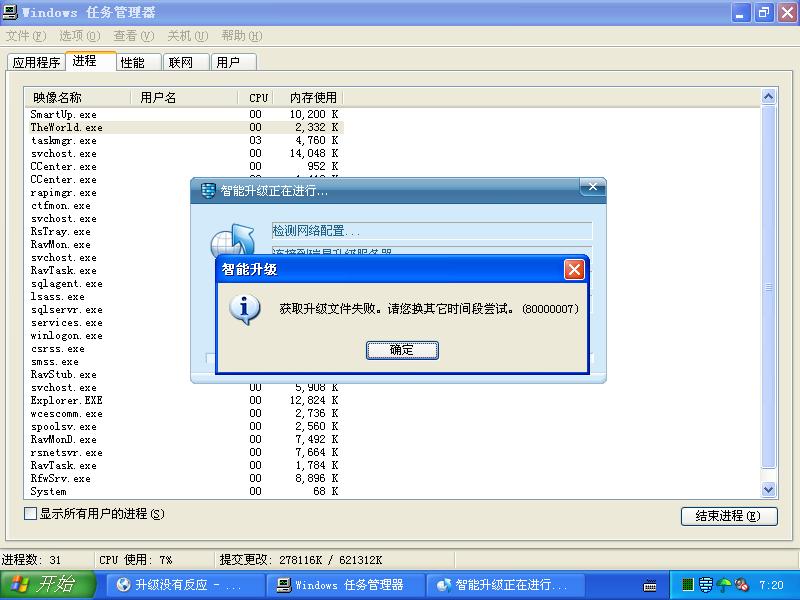The height and width of the screenshot is (600, 800).
Task: Switch to the 应用程序 tab
Action: point(36,62)
